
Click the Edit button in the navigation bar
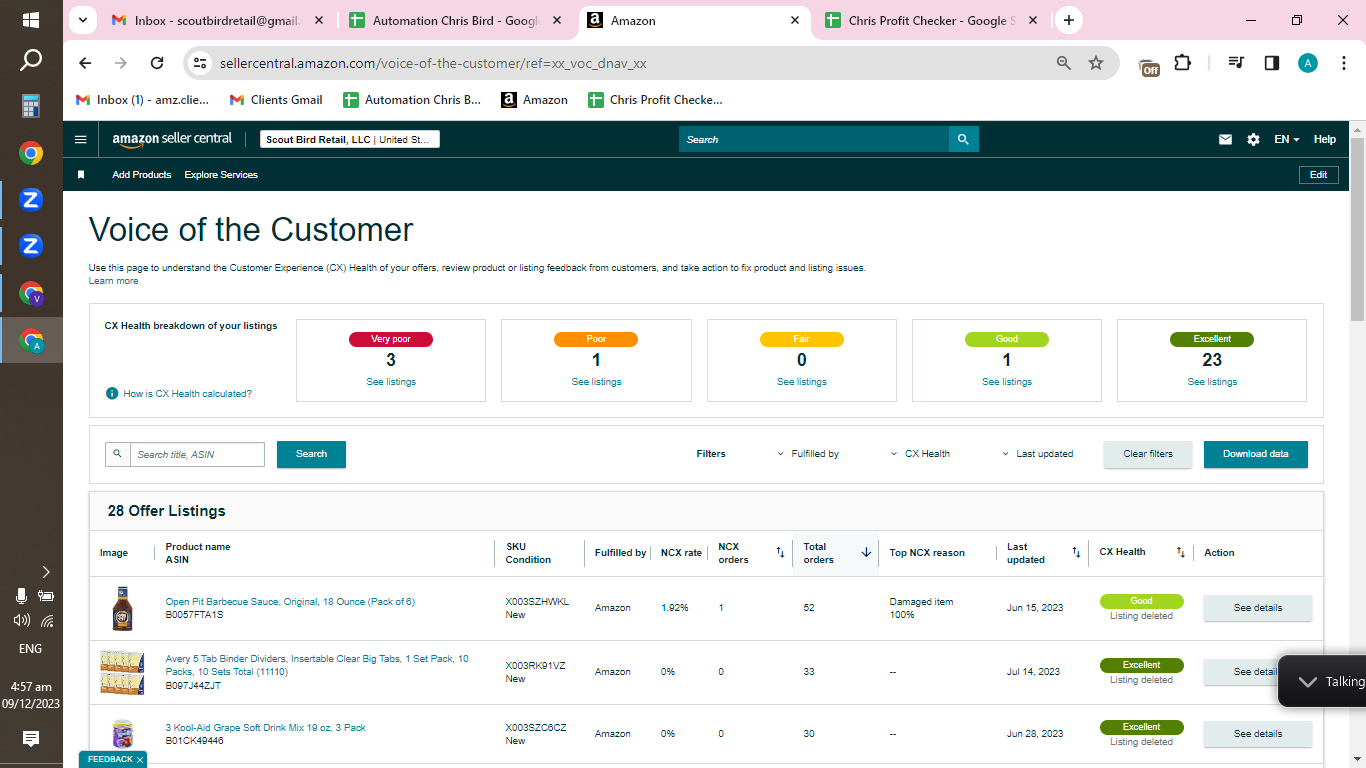click(1319, 175)
